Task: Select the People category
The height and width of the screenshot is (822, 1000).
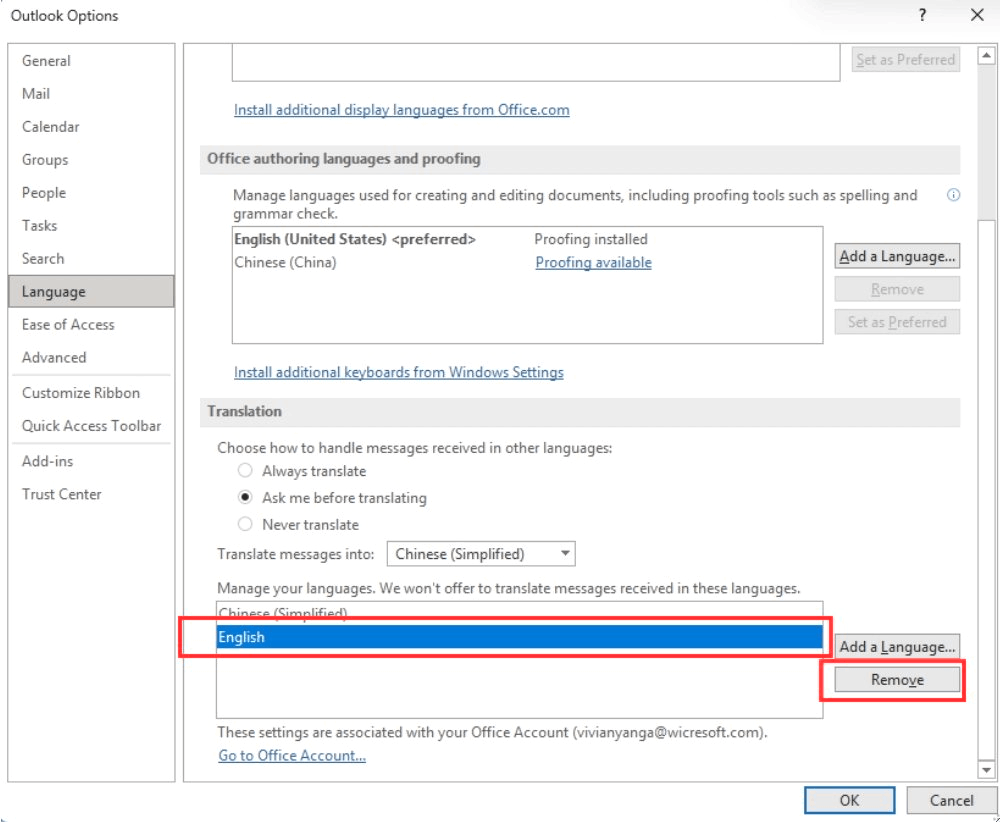Action: tap(91, 193)
